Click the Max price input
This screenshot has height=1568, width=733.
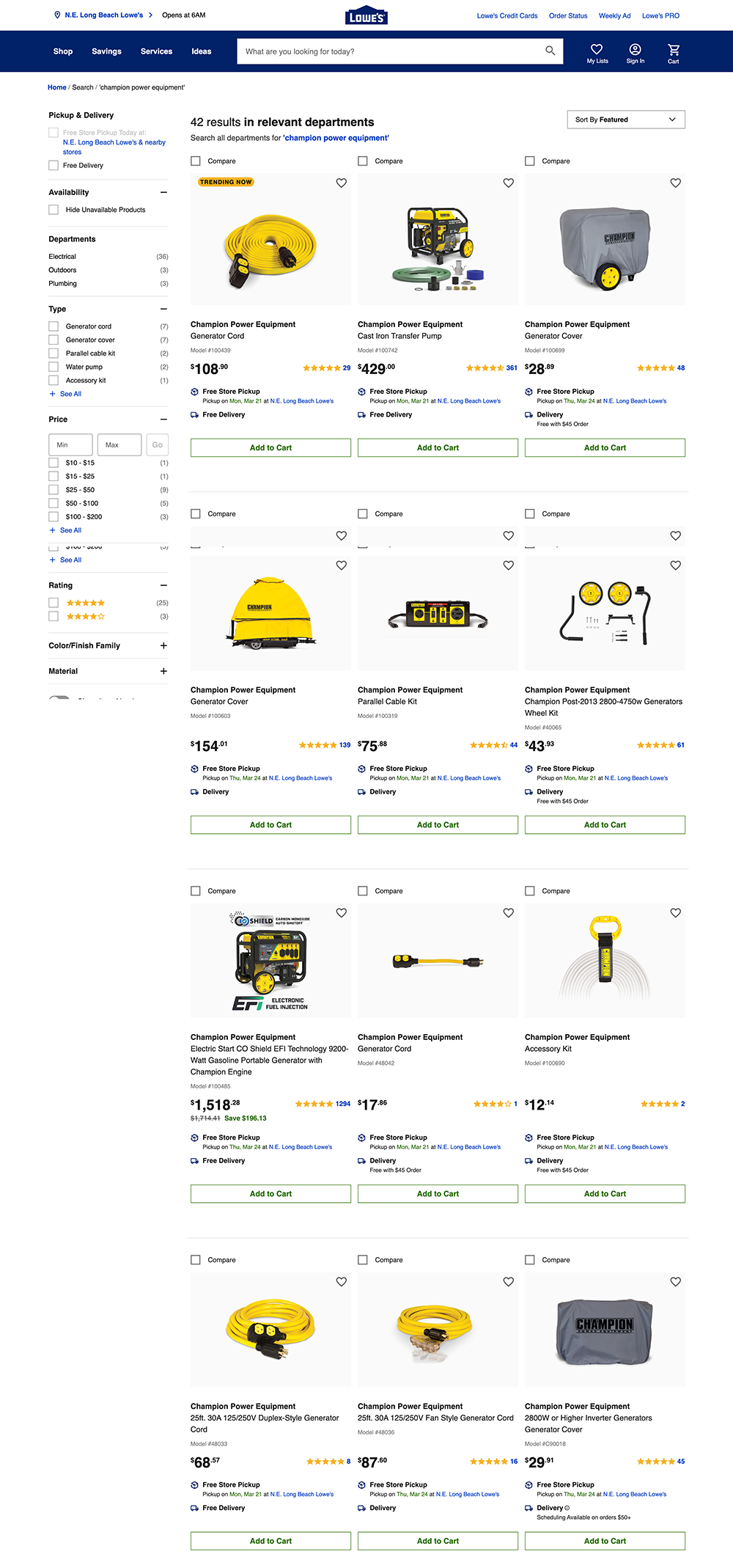coord(119,445)
